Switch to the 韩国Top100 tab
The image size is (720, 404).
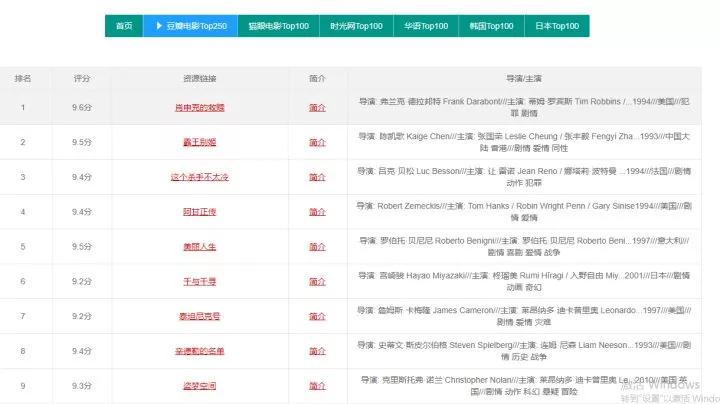(x=491, y=26)
